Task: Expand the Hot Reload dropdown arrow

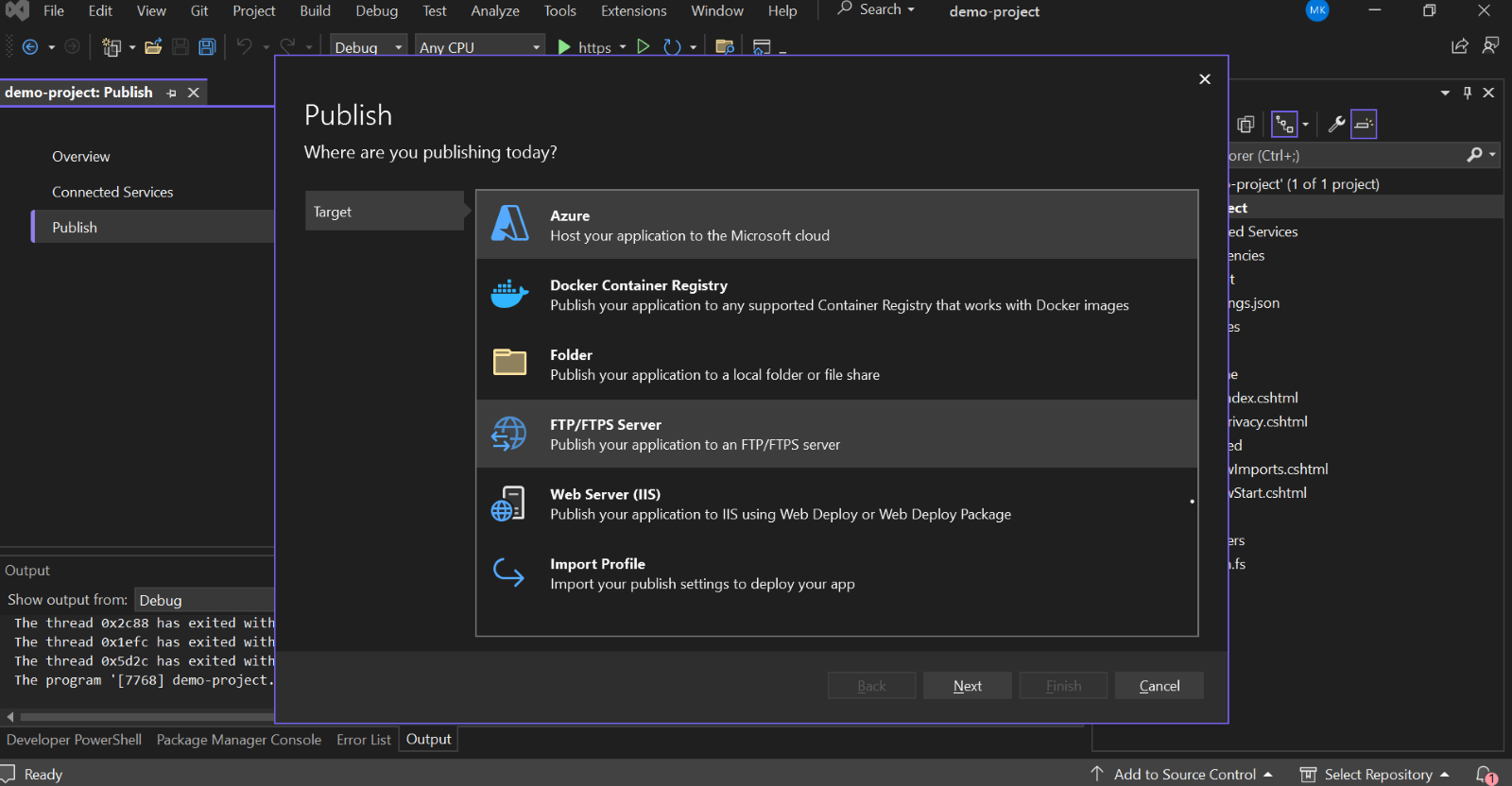Action: point(694,46)
